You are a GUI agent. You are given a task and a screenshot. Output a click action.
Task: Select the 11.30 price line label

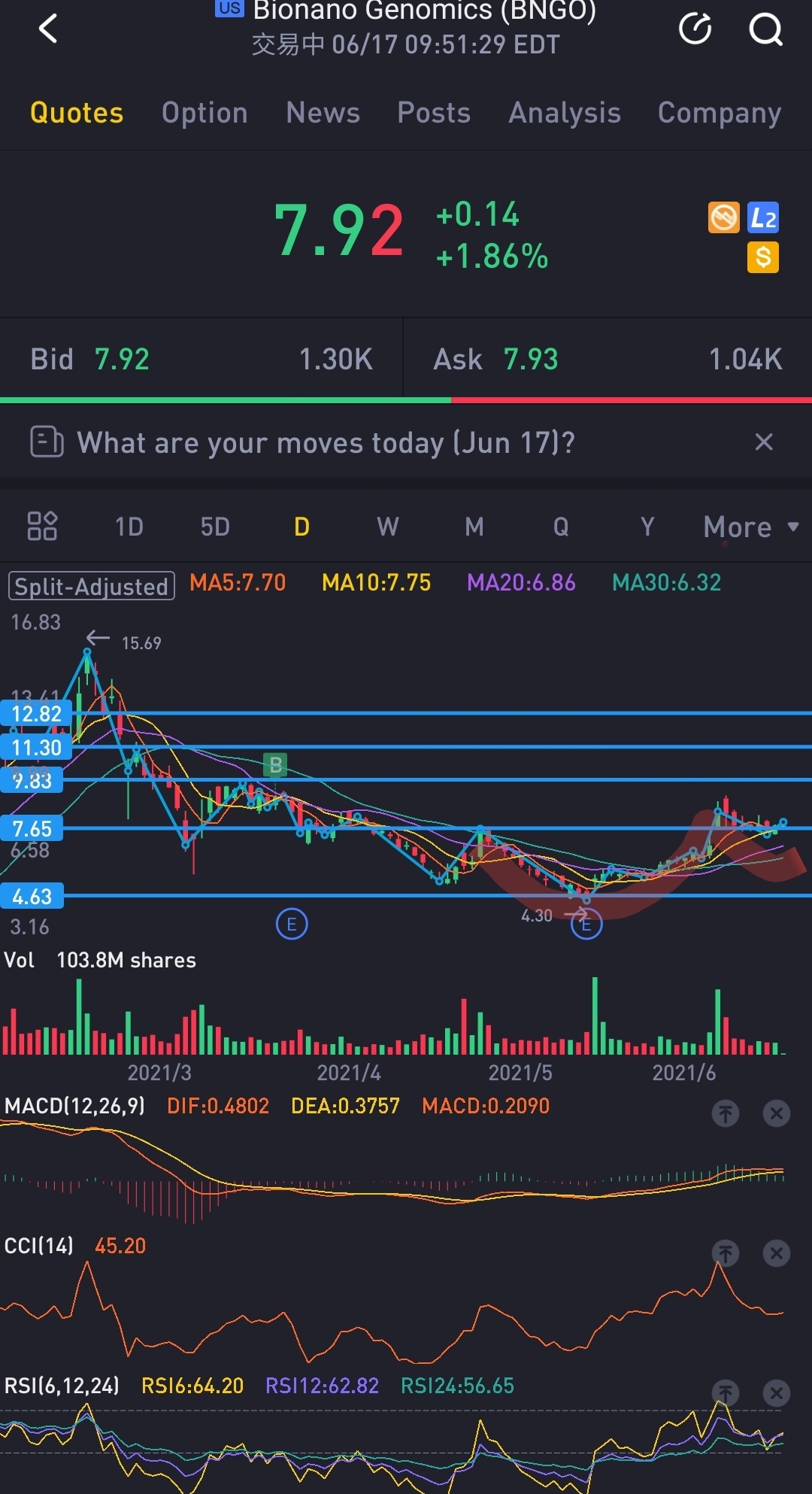[x=36, y=748]
